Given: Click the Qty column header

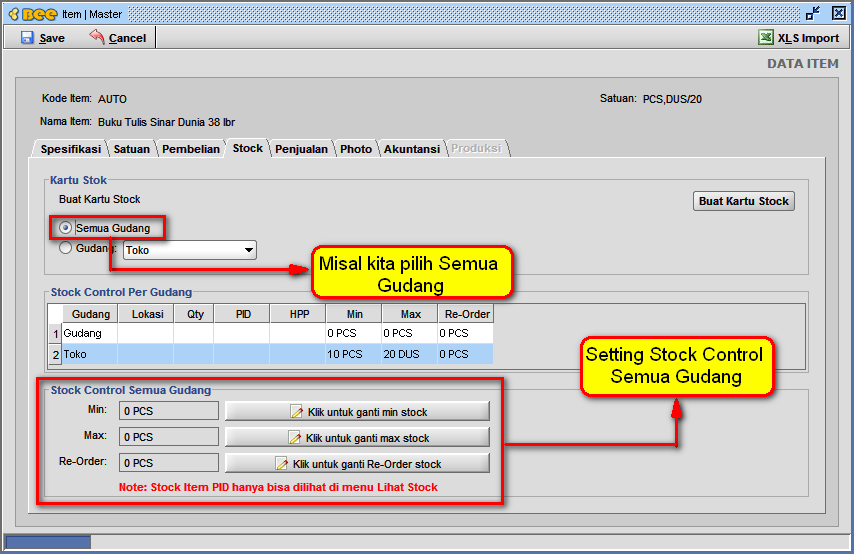Looking at the screenshot, I should tap(195, 314).
